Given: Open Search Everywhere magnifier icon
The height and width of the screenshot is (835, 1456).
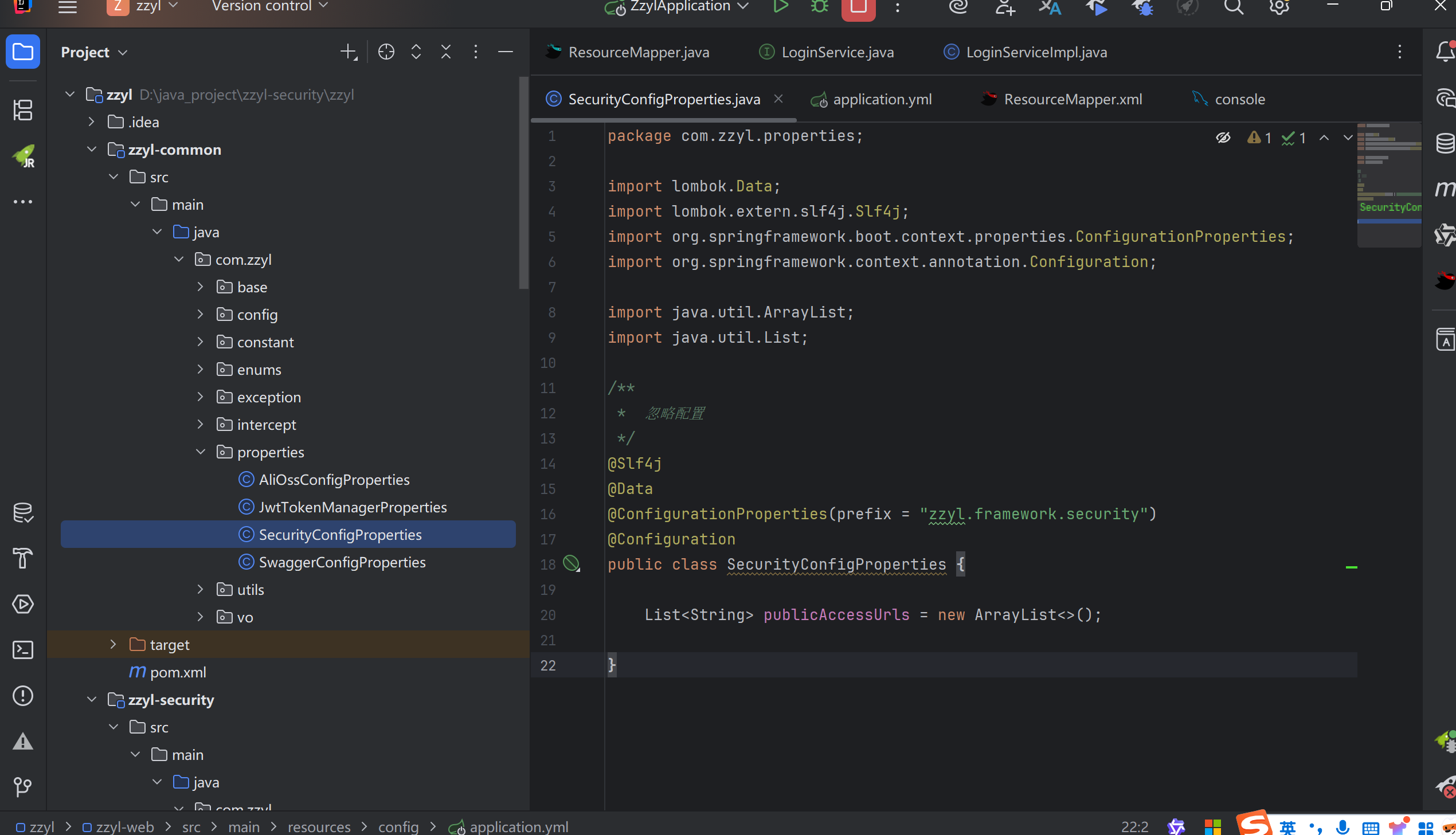Looking at the screenshot, I should (1234, 7).
